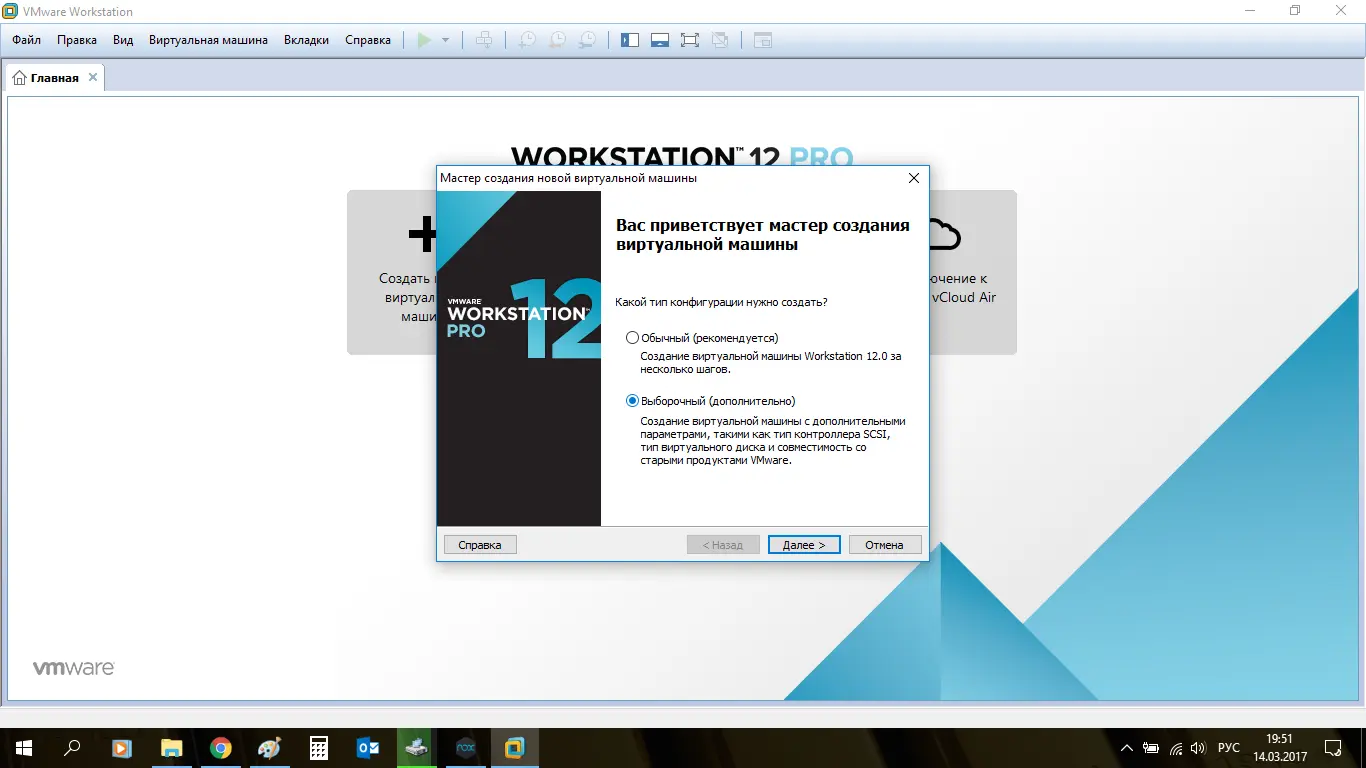Click the Далее button to continue

(x=804, y=545)
